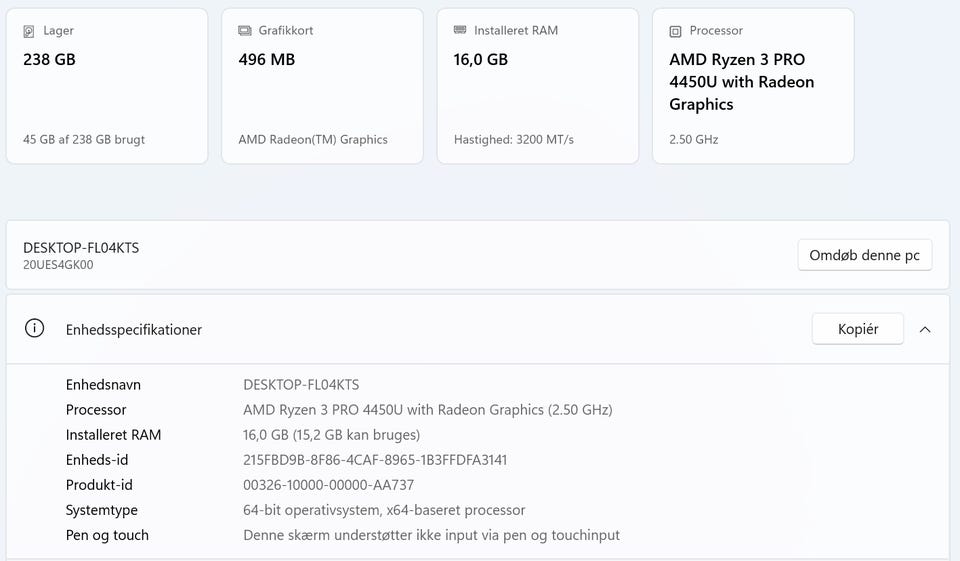Open the 238 GB Lager value
The height and width of the screenshot is (561, 960).
click(49, 60)
